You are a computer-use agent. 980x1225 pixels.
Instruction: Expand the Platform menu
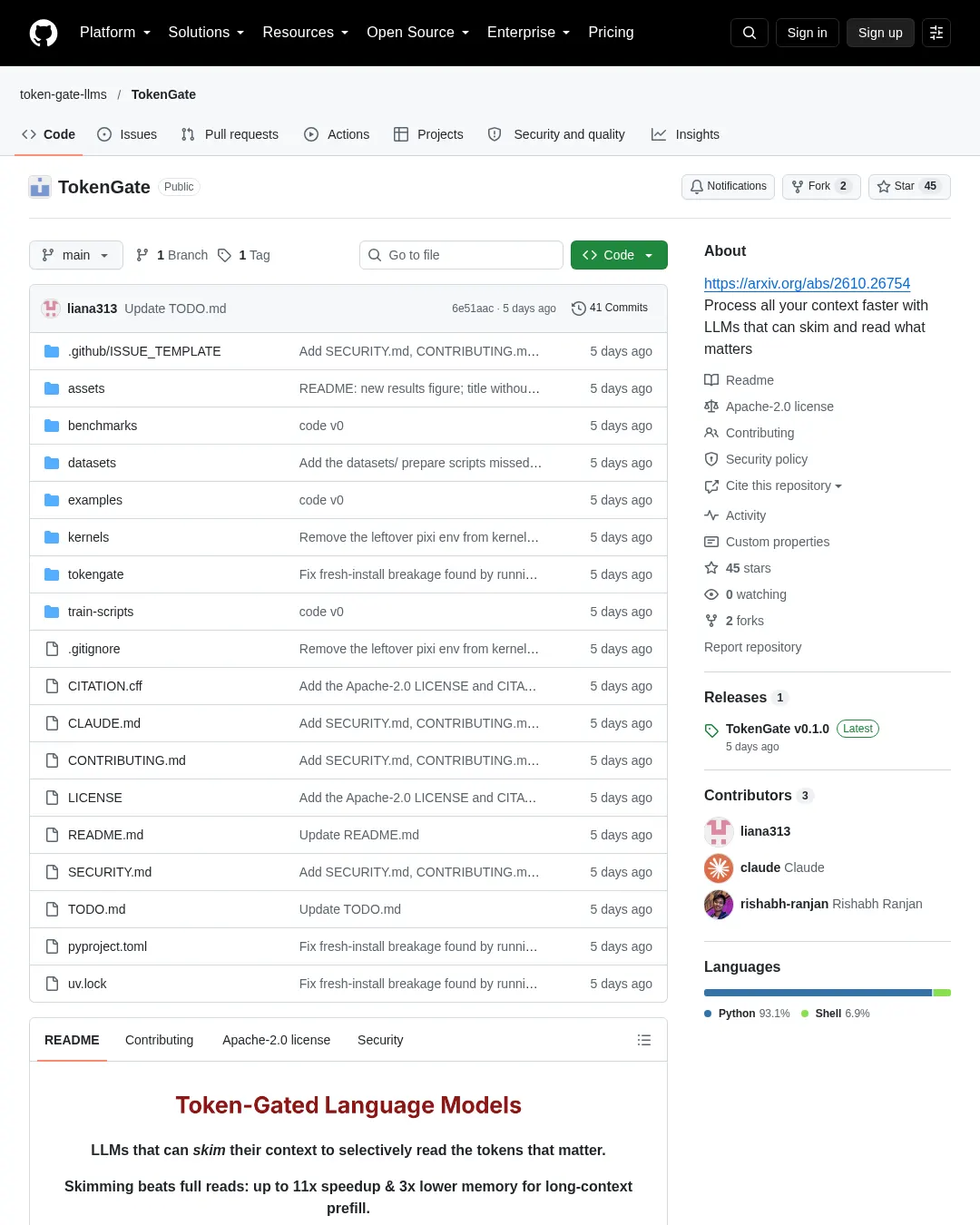click(115, 33)
